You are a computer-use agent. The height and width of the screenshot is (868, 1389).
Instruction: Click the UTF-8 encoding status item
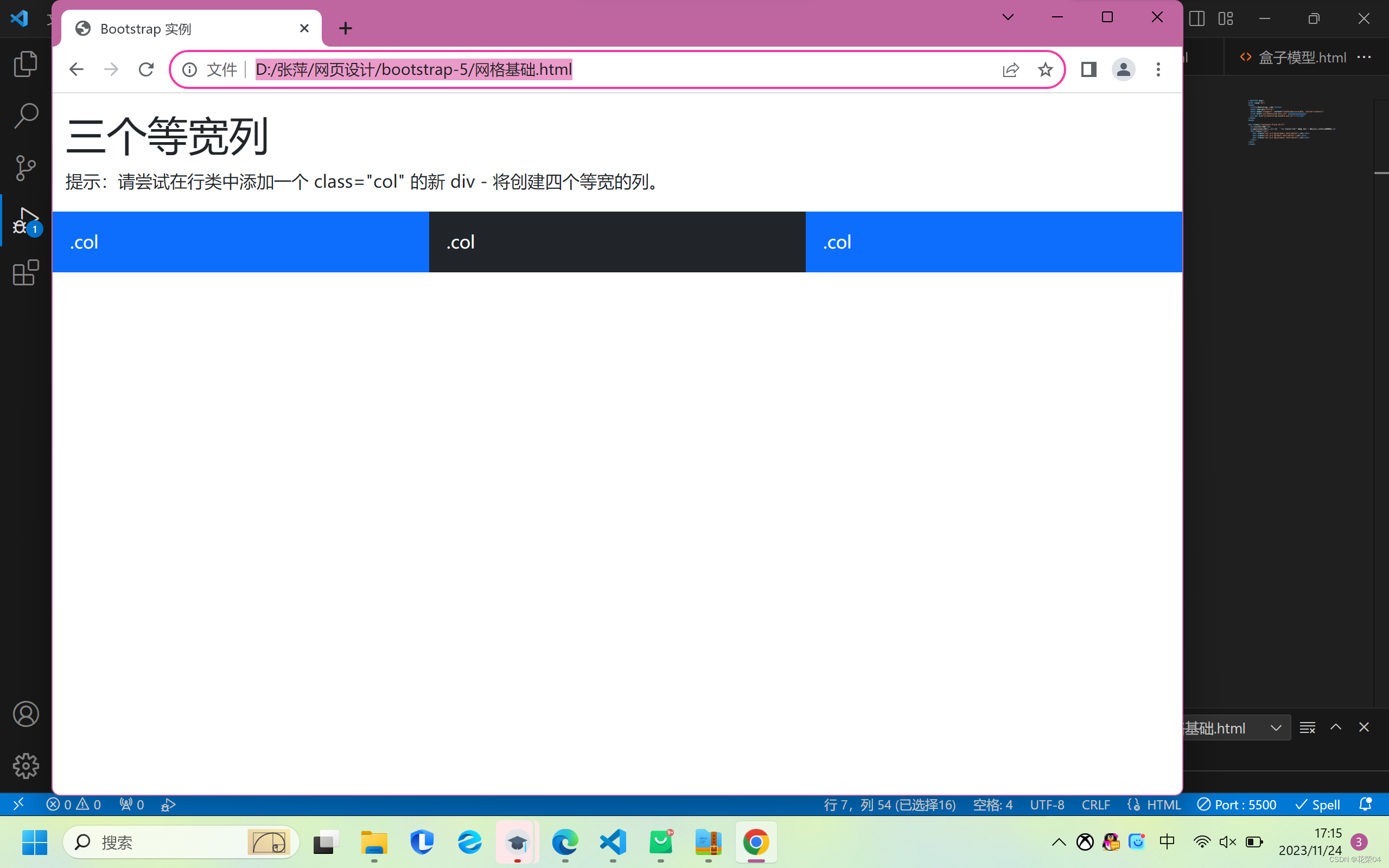pyautogui.click(x=1047, y=805)
